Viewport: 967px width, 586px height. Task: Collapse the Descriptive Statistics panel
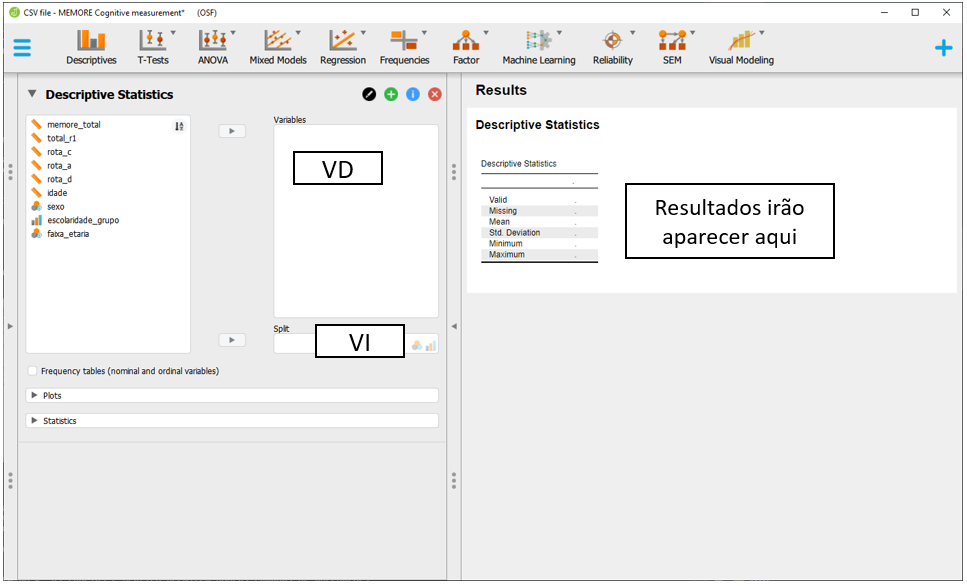pos(32,94)
